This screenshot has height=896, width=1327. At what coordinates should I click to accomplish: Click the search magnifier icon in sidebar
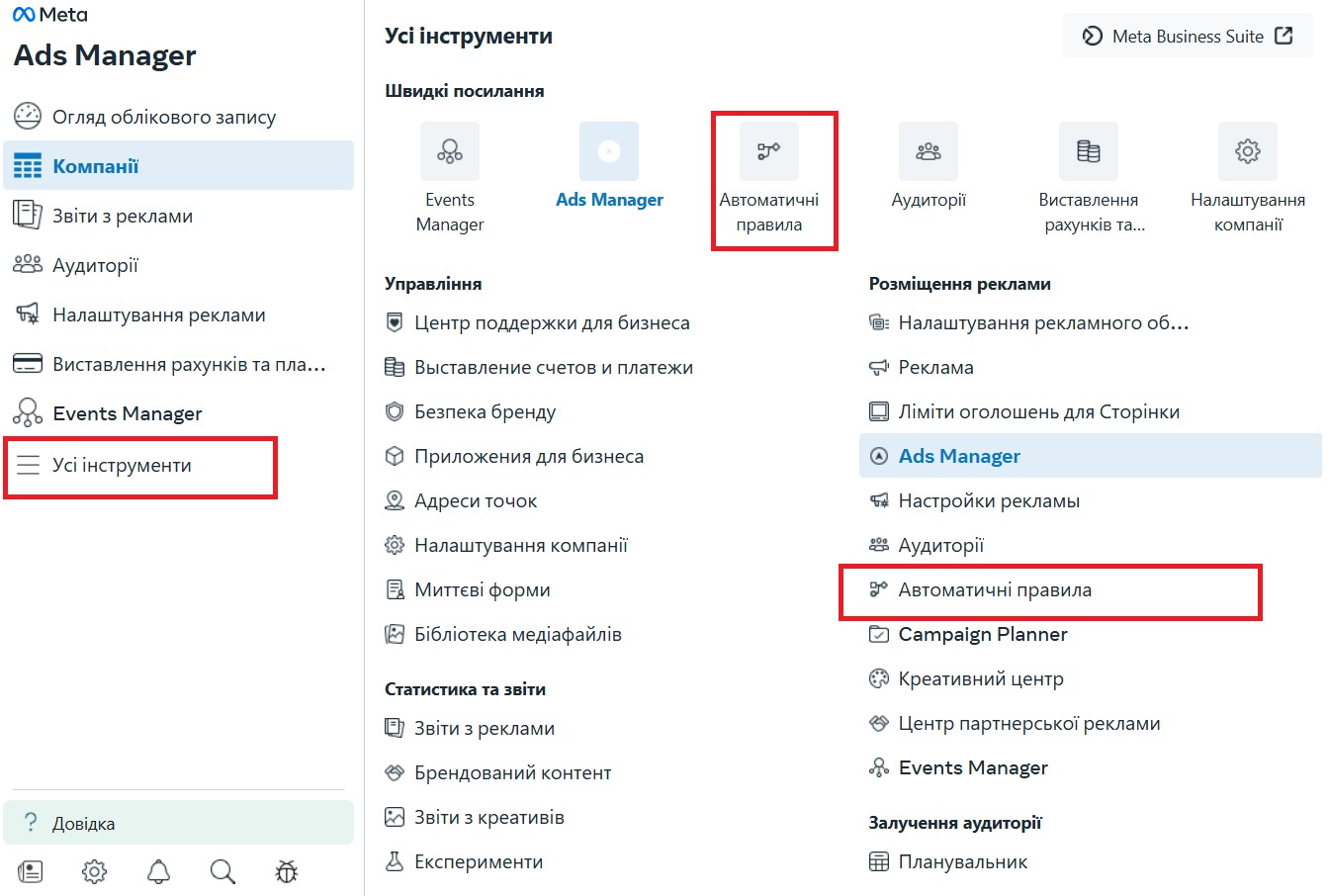pos(222,871)
